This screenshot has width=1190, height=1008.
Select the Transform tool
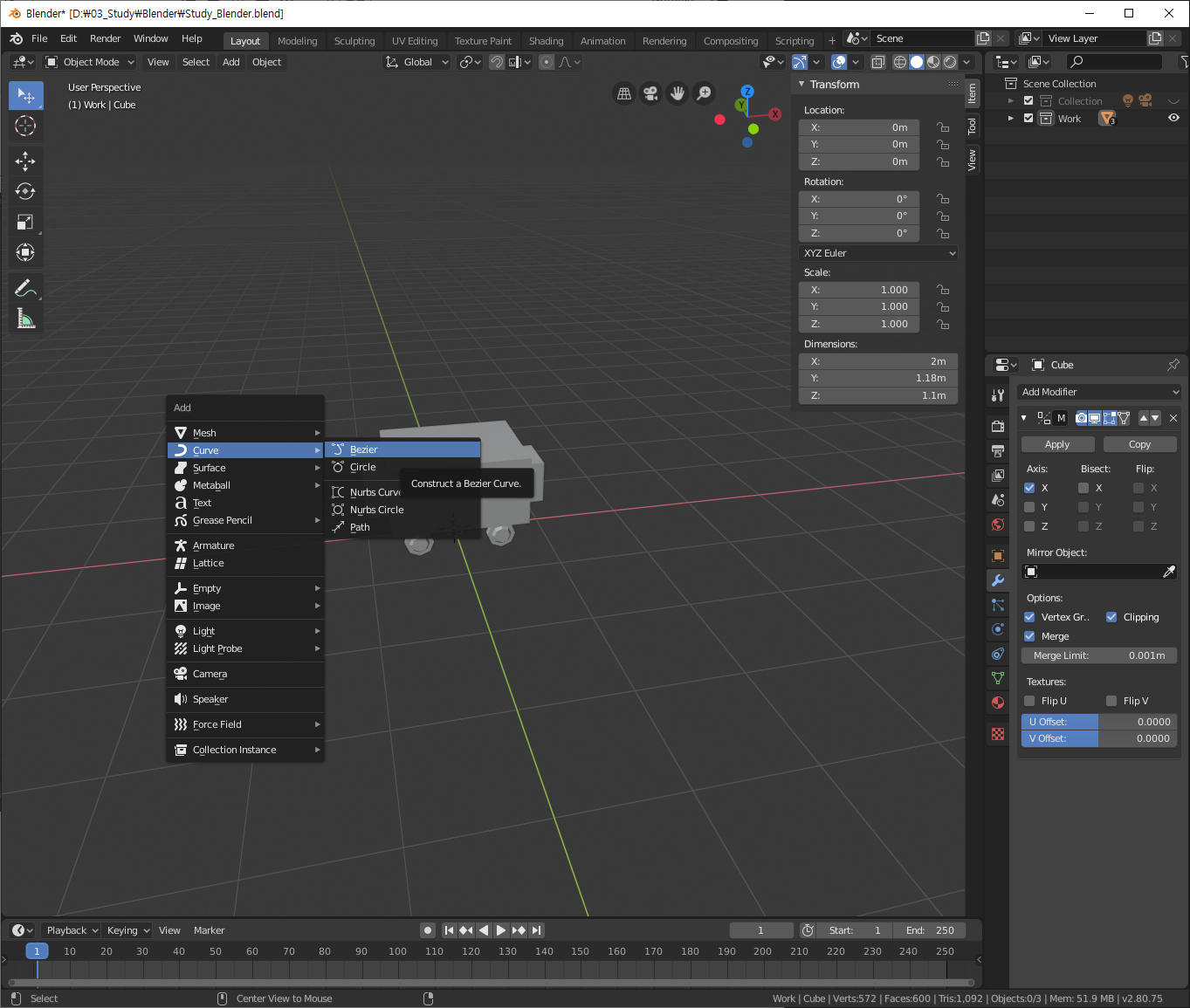point(25,252)
